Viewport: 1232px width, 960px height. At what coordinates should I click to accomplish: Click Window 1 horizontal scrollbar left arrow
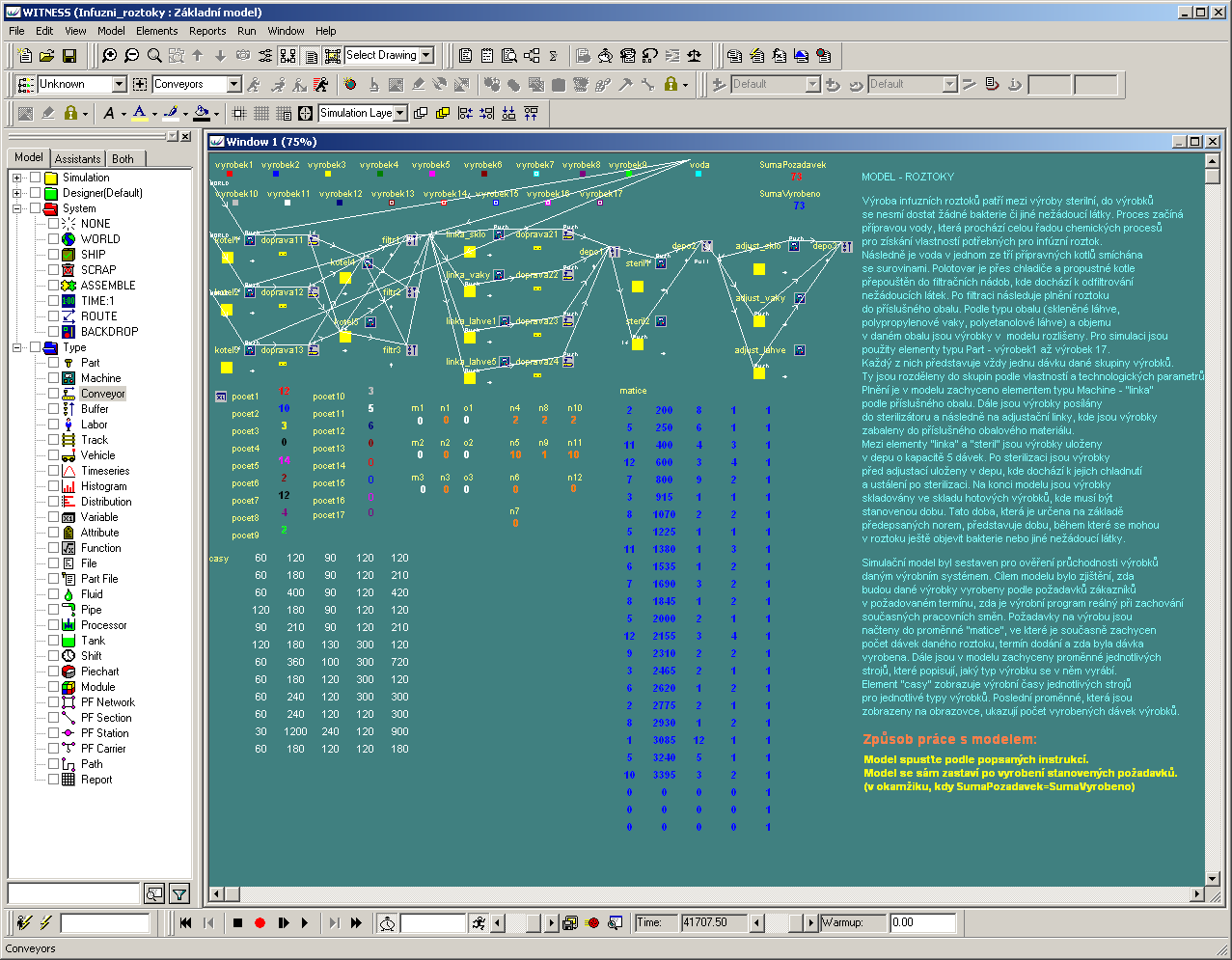217,894
